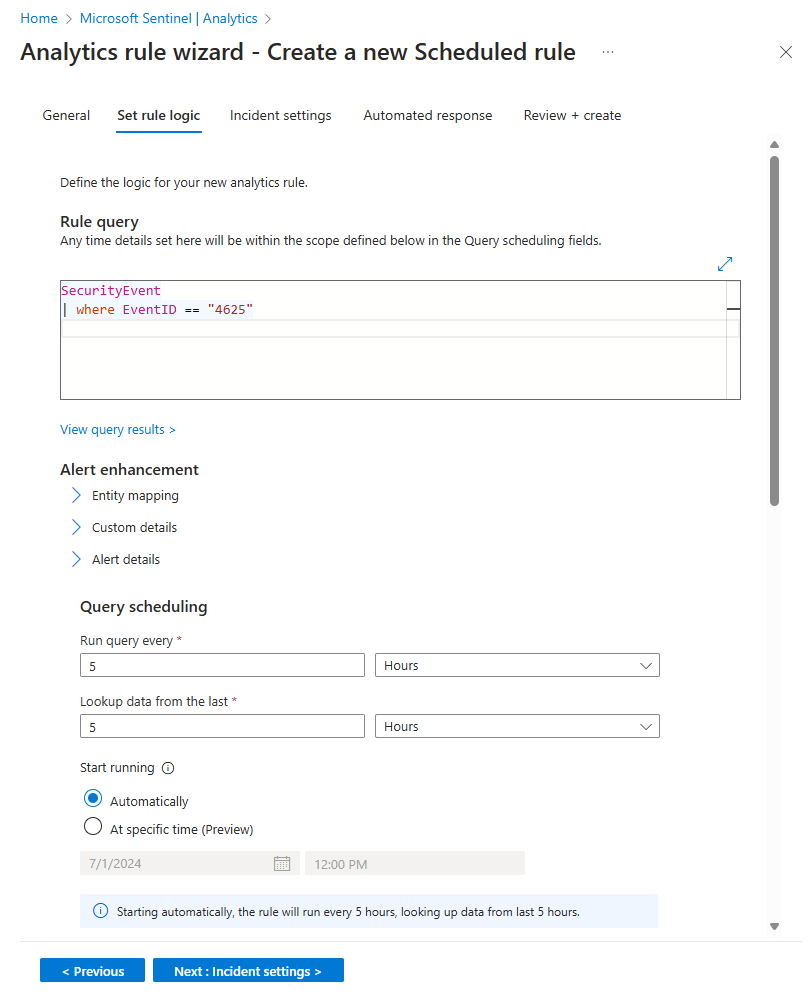This screenshot has width=809, height=1008.
Task: Expand the Alert details section
Action: 75,558
